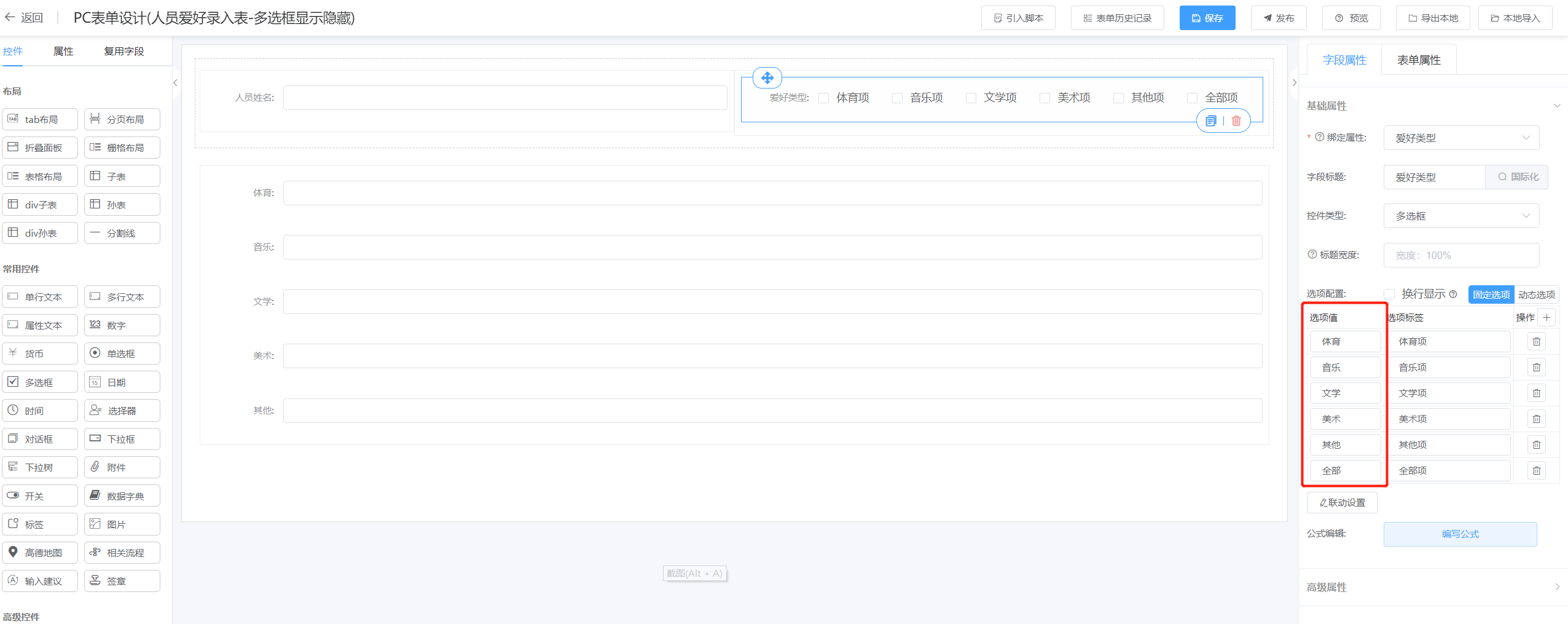Click the move handle on 爱好类型 field
The width and height of the screenshot is (1568, 624).
point(767,78)
